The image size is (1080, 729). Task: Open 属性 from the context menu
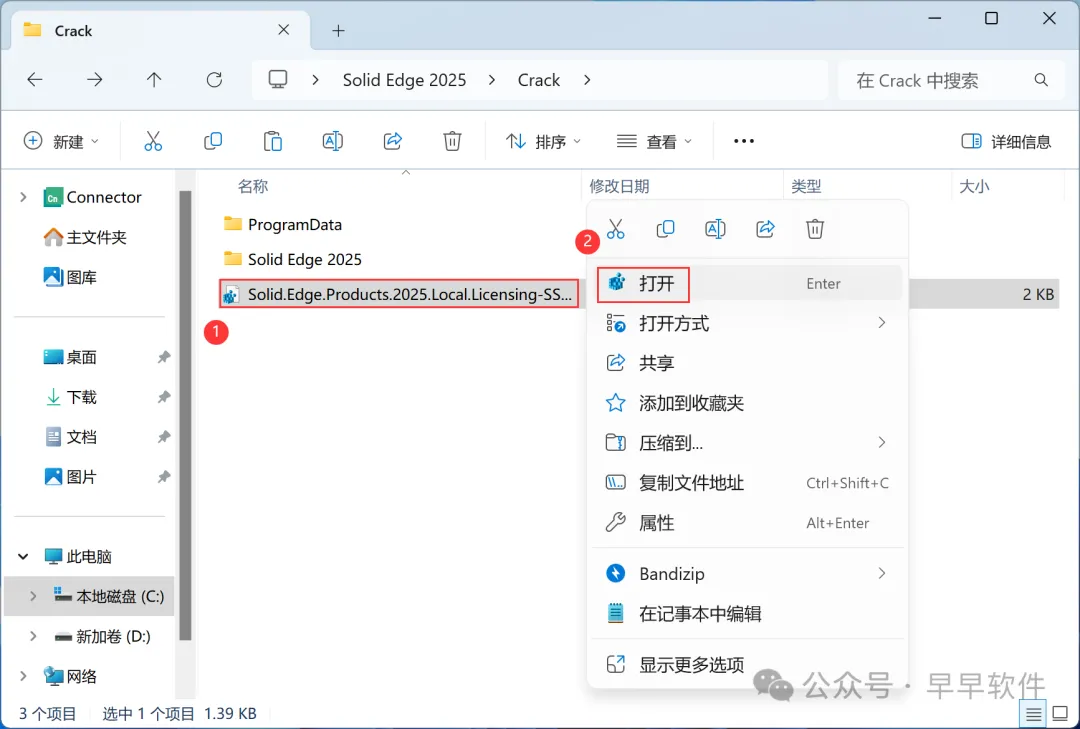pos(748,523)
